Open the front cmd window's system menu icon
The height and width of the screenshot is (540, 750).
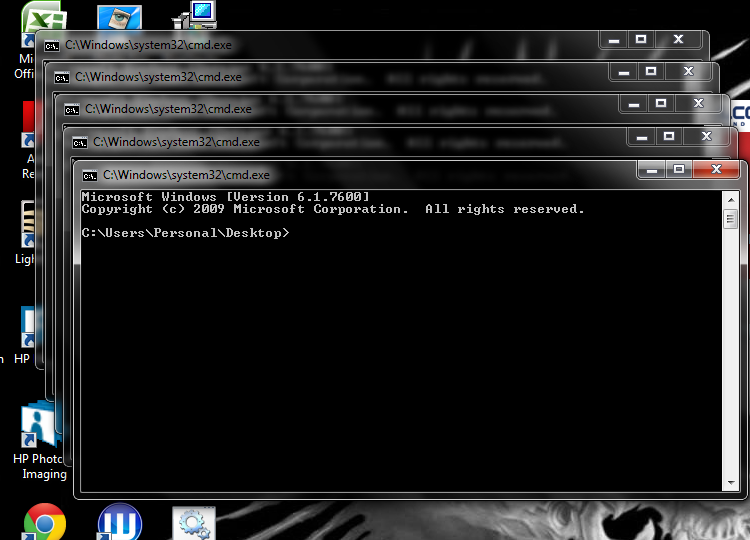coord(89,176)
